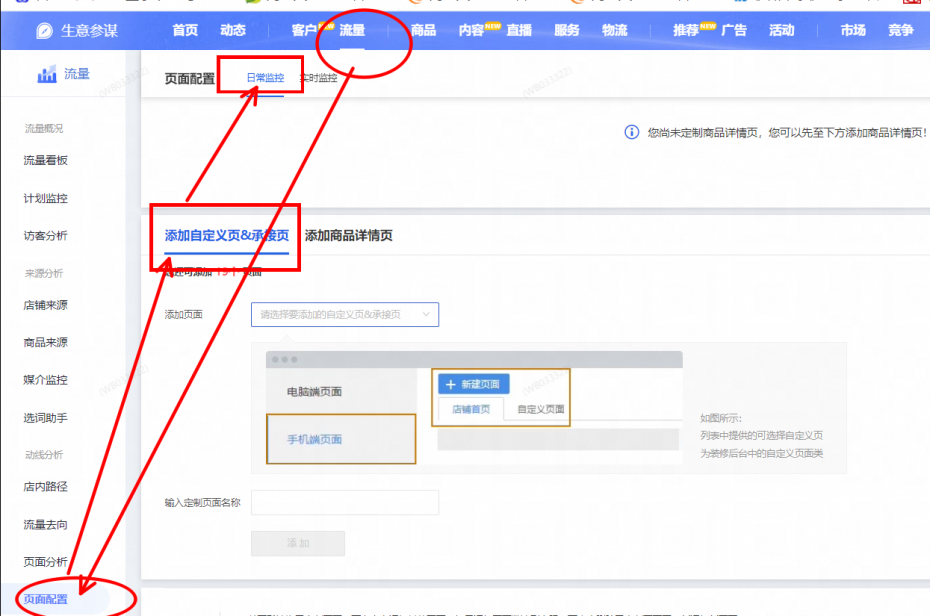This screenshot has width=930, height=616.
Task: Open 选词助手 in the sidebar
Action: click(x=46, y=418)
